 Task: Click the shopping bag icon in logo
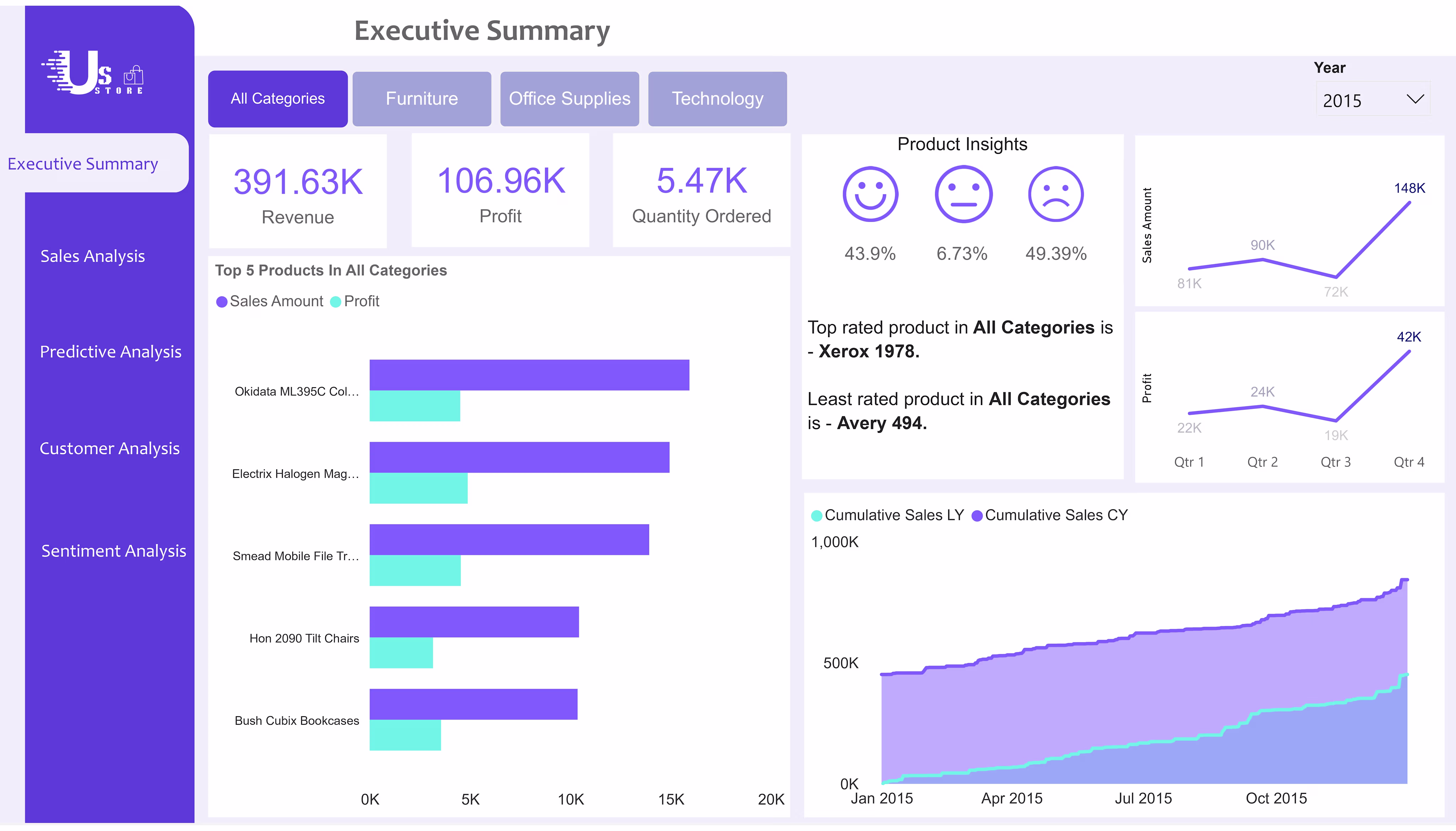click(x=134, y=75)
